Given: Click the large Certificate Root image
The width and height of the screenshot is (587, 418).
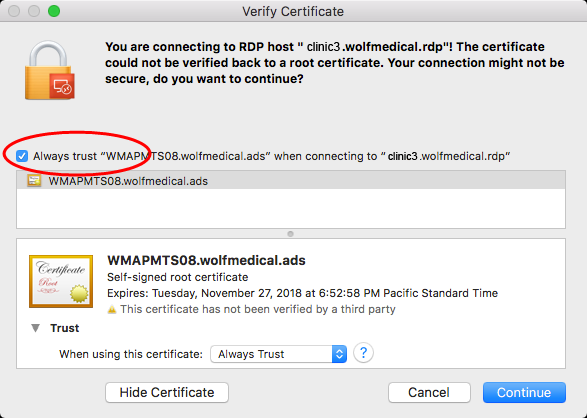Looking at the screenshot, I should (x=61, y=281).
